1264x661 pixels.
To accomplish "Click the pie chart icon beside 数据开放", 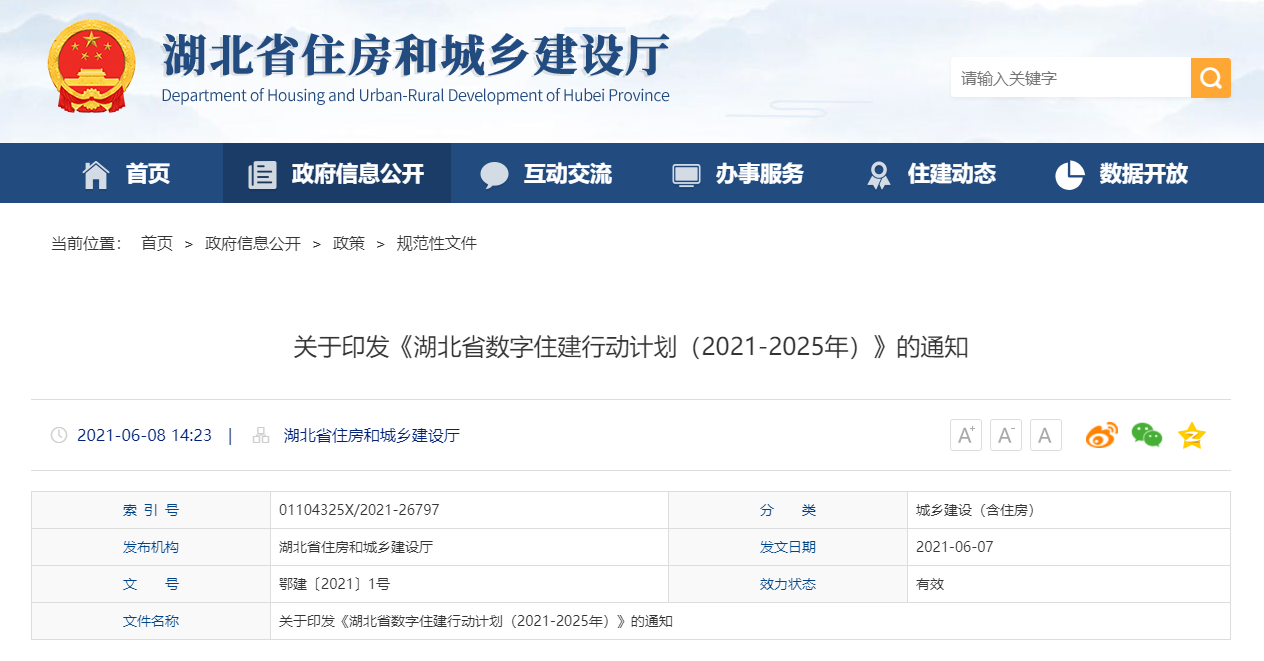I will click(x=1069, y=174).
